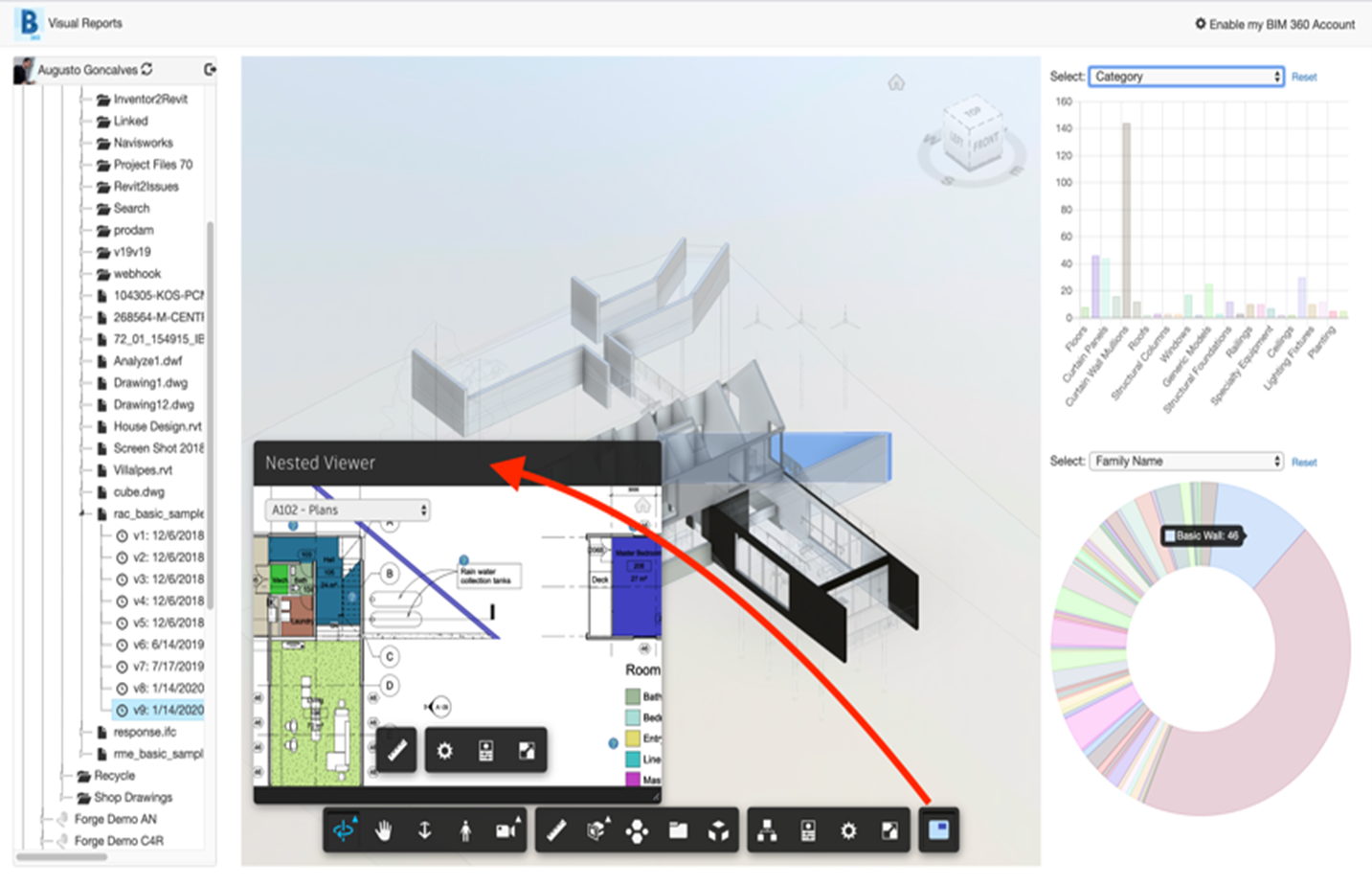Activate the Section Analysis tool
Screen dimensions: 1372x885
coord(597,829)
